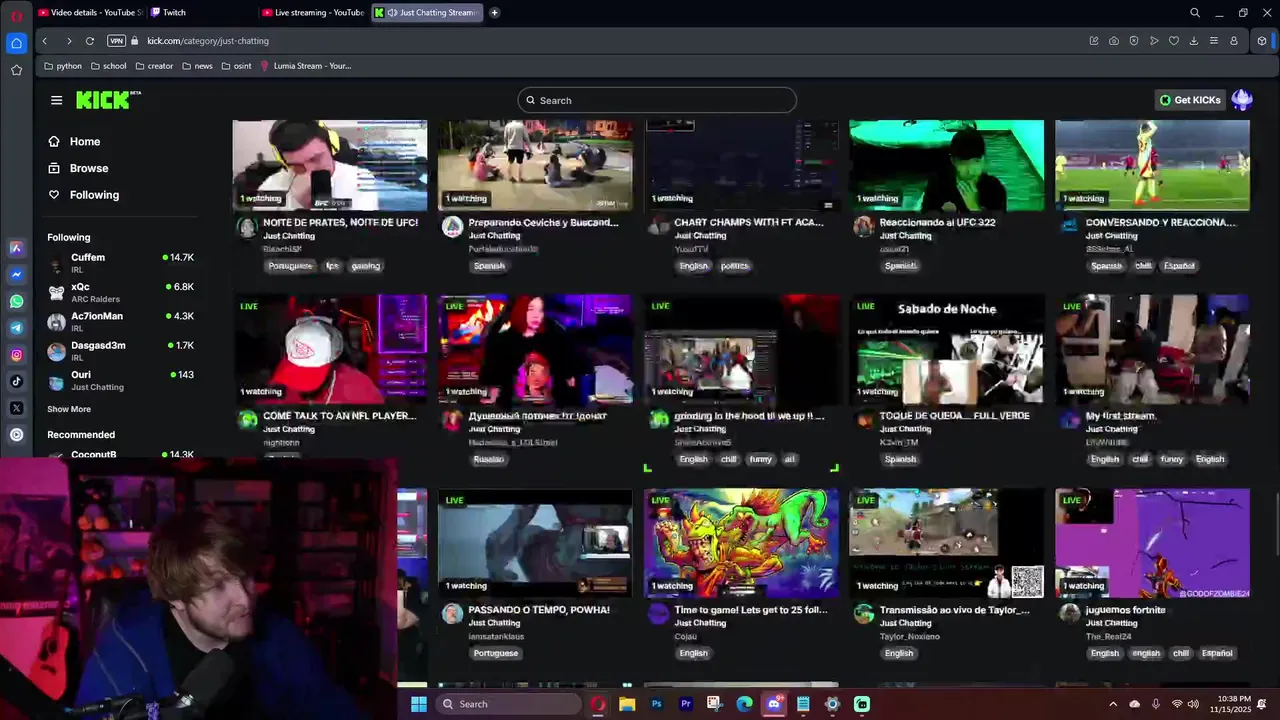The height and width of the screenshot is (720, 1280).
Task: Click 'My first stream' title link
Action: pyautogui.click(x=1121, y=416)
